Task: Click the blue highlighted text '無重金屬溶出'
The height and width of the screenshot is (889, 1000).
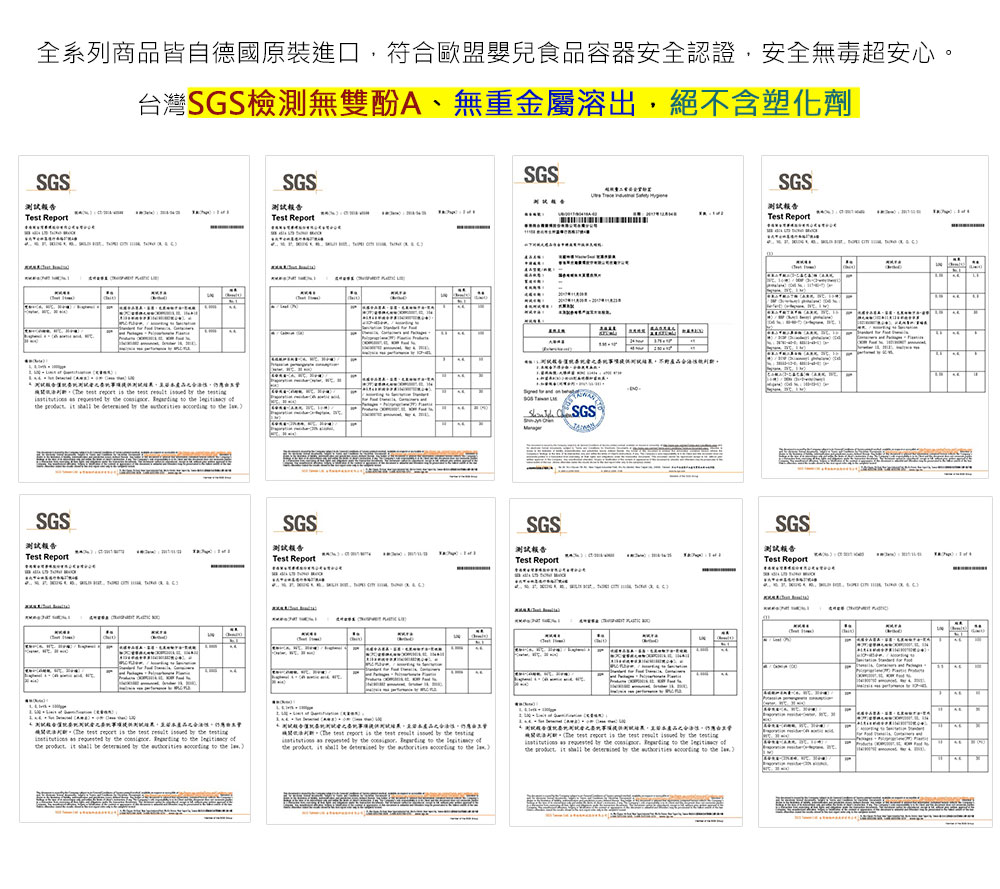Action: coord(544,103)
